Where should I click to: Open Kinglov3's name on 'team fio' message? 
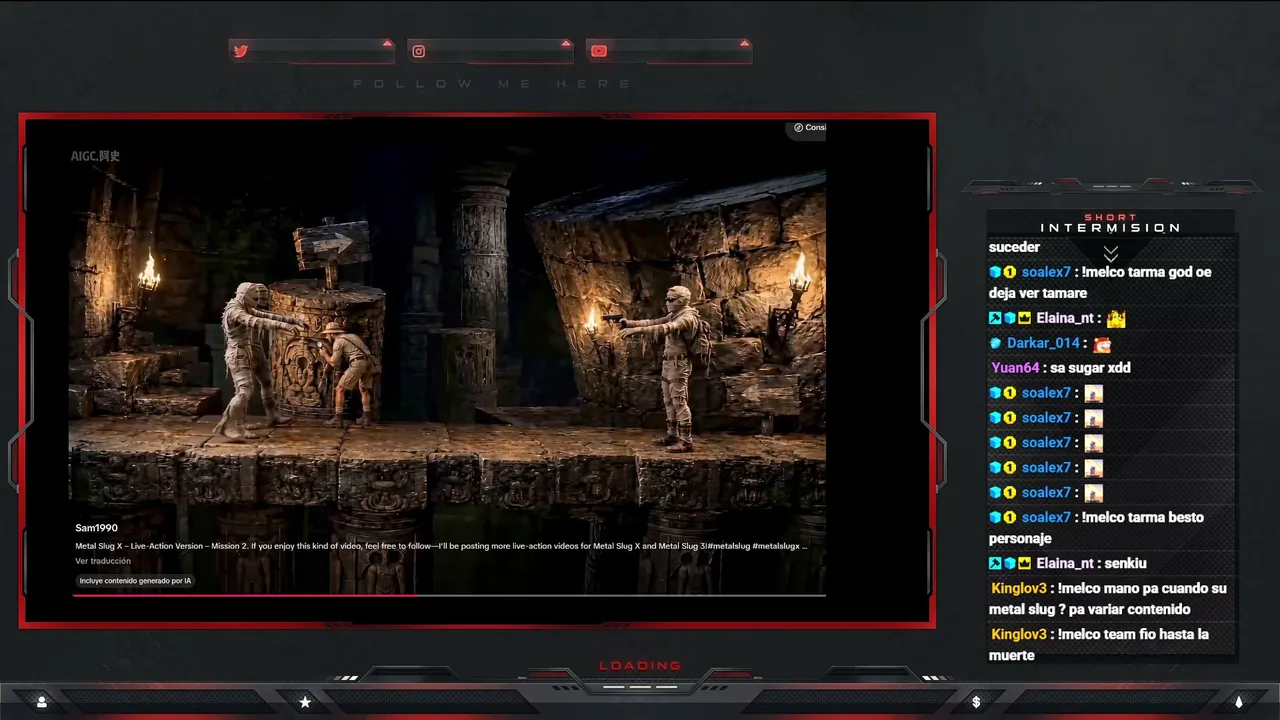pos(1019,635)
